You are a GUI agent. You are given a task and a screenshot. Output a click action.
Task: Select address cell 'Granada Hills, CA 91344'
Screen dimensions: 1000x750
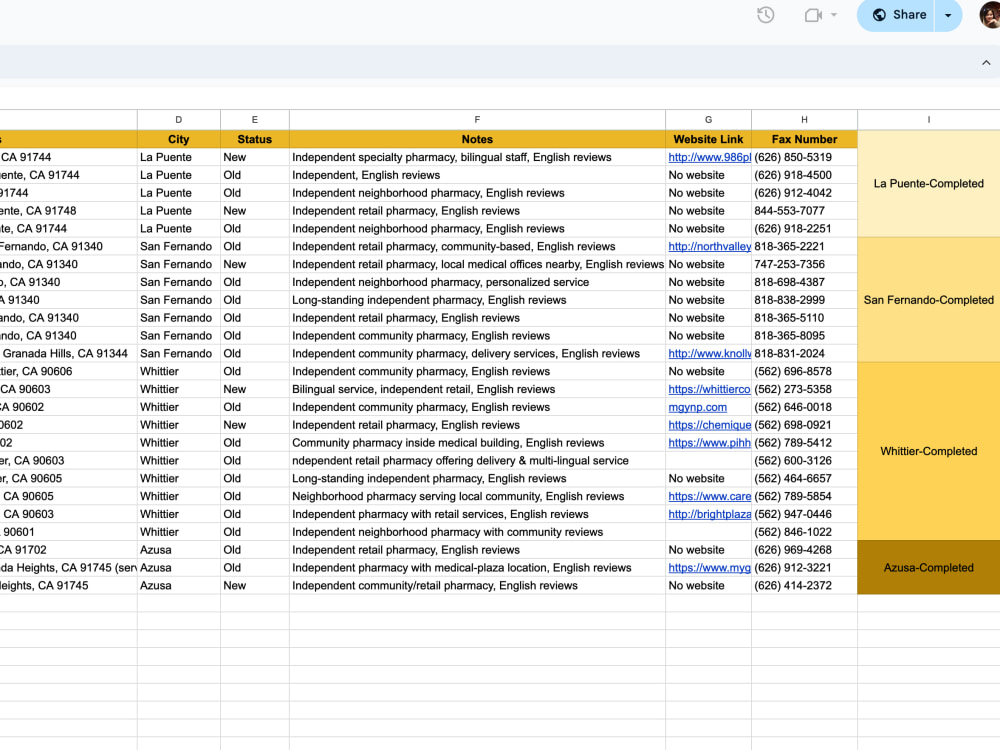[68, 353]
